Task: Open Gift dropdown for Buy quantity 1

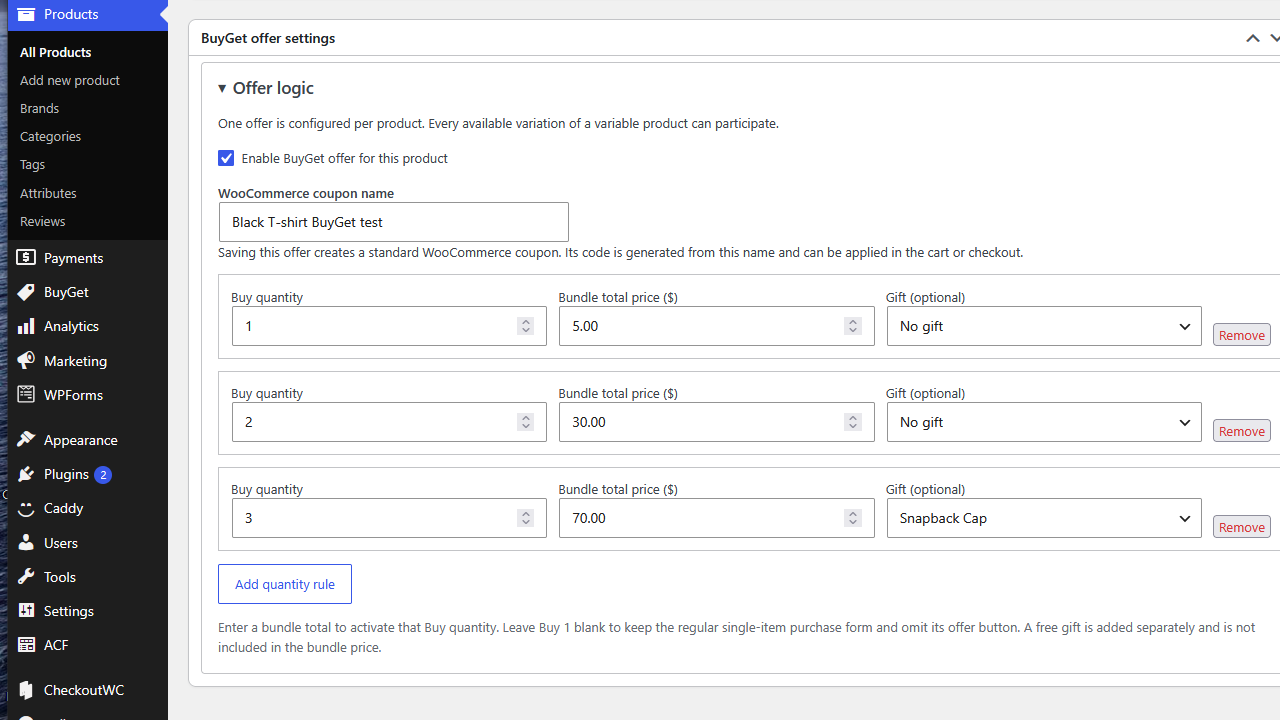Action: coord(1044,326)
